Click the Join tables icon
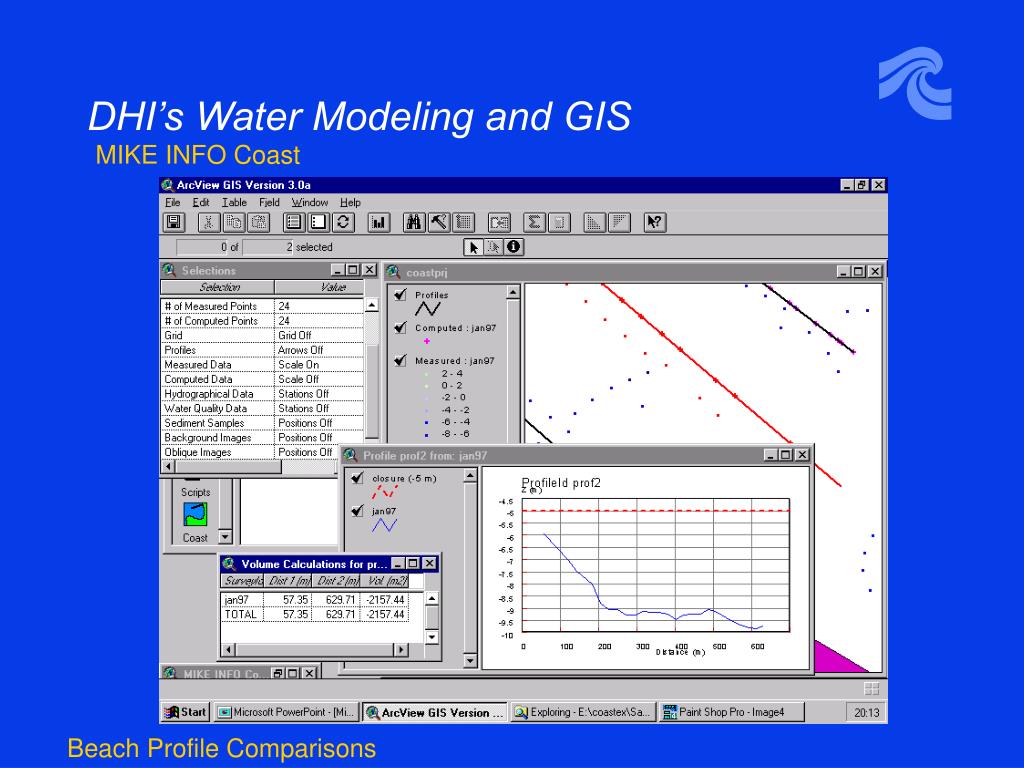 click(499, 223)
